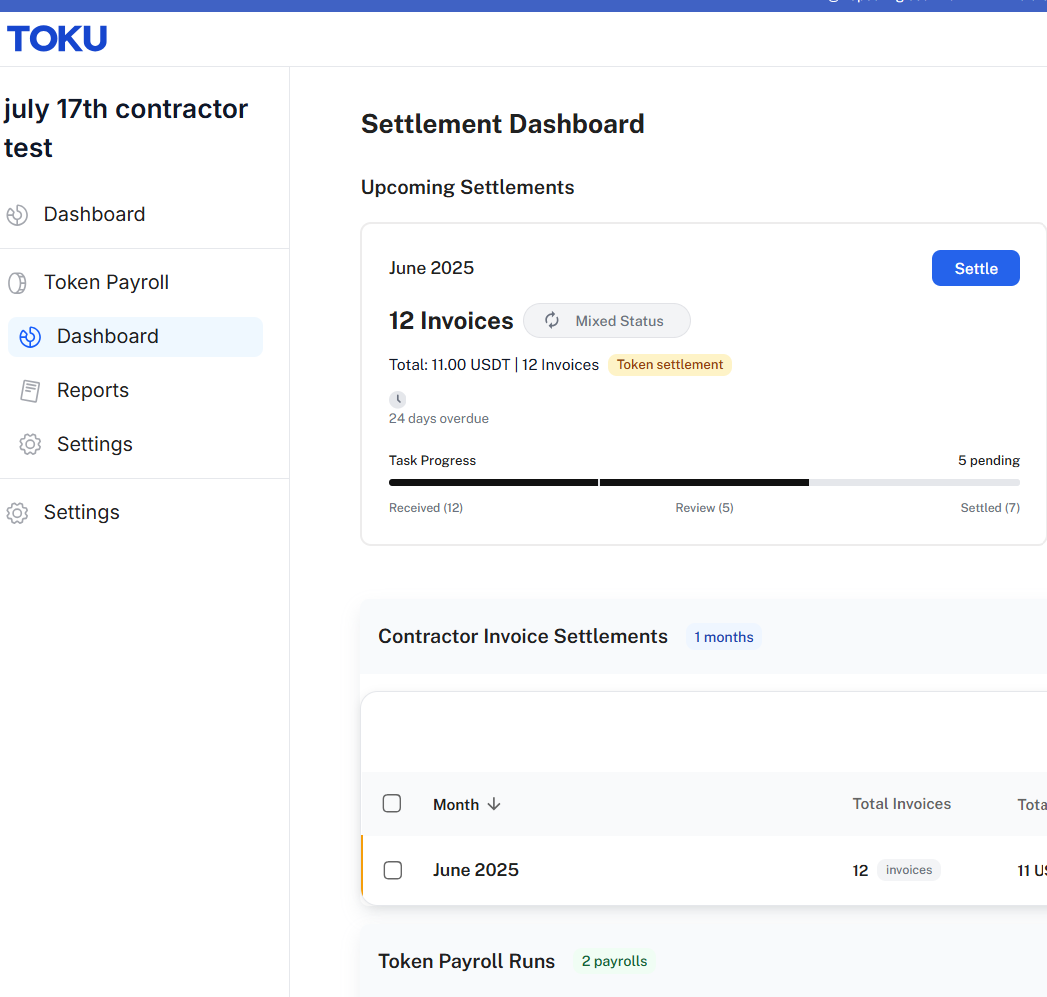Click the clock icon above overdue text

(397, 399)
